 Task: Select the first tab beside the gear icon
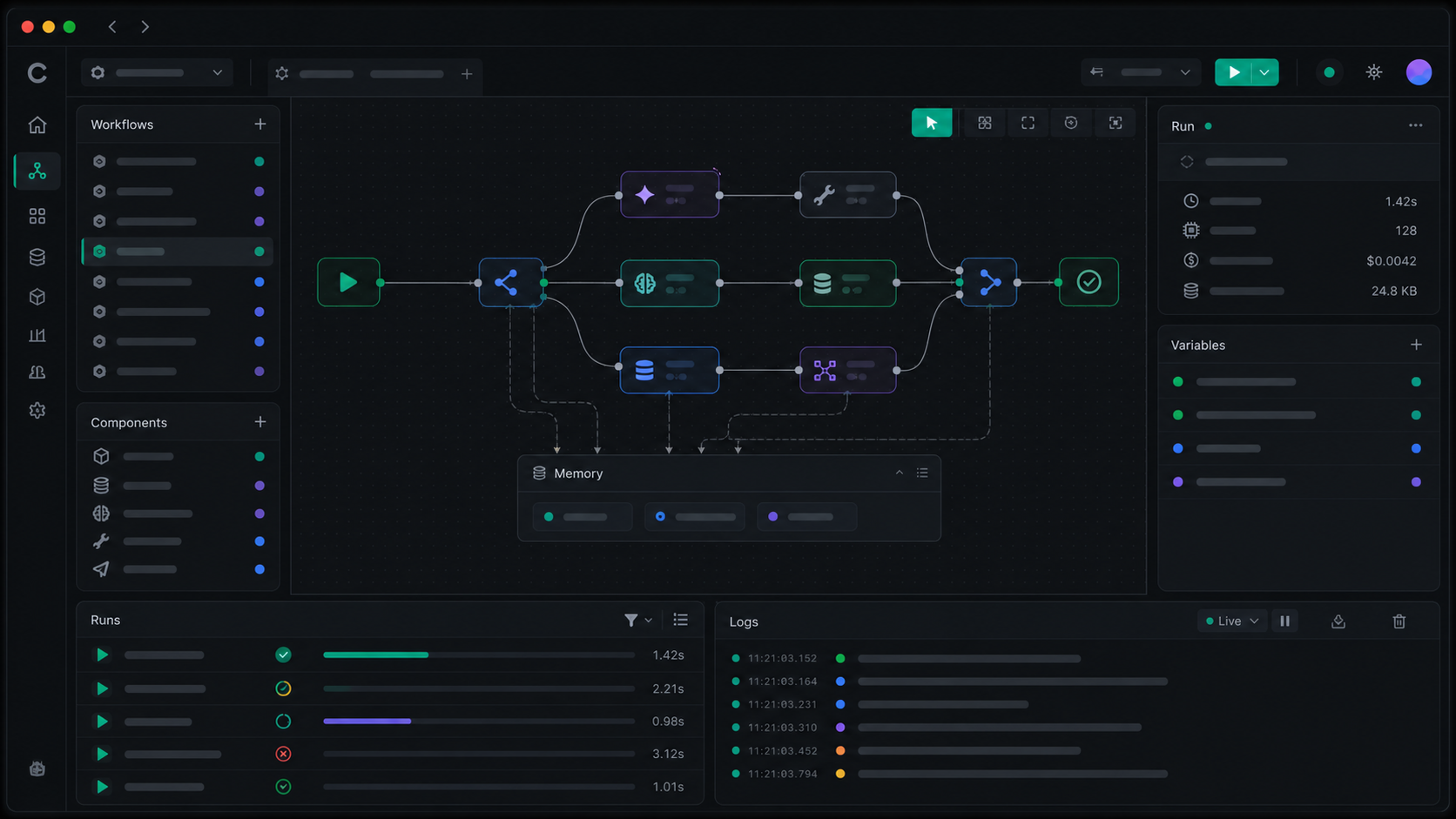point(327,74)
